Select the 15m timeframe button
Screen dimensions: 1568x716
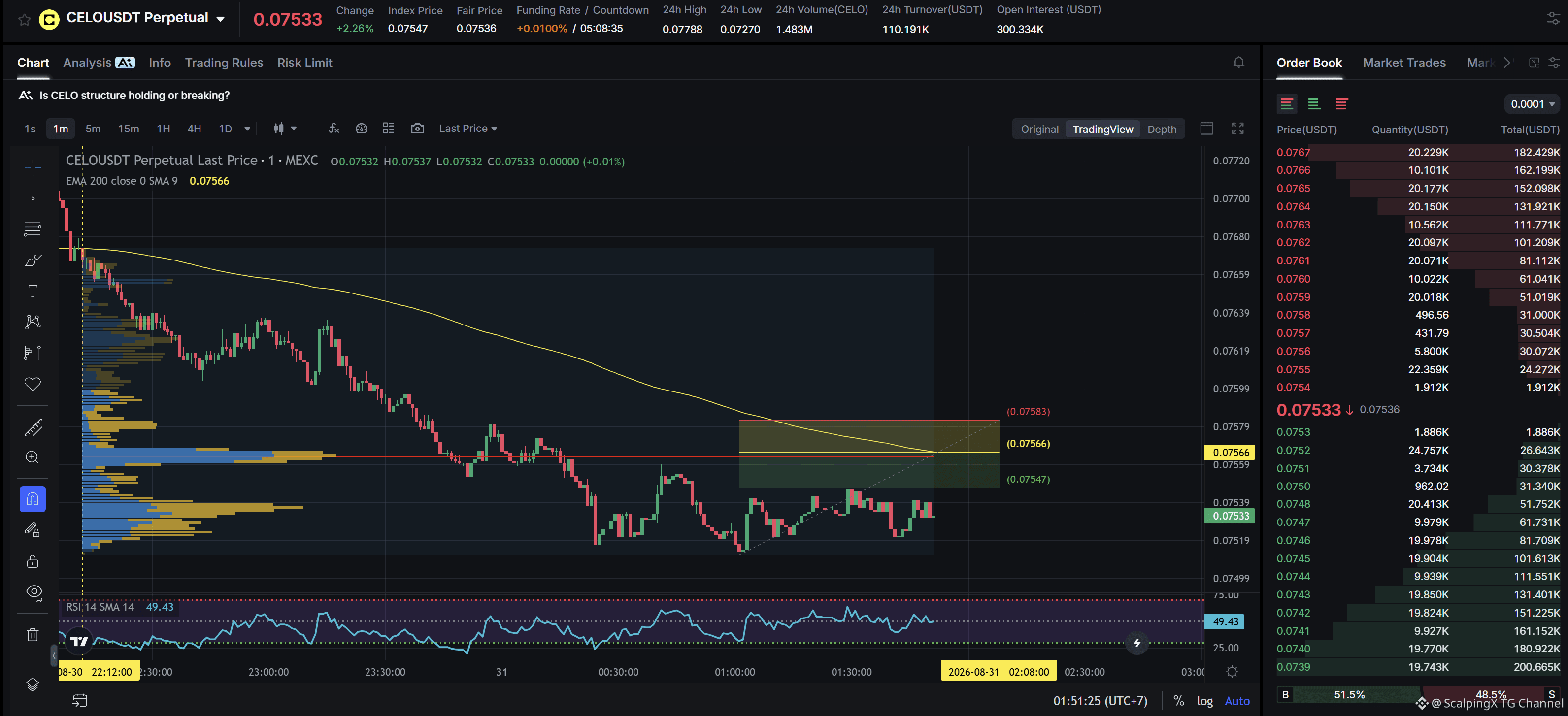pyautogui.click(x=129, y=129)
